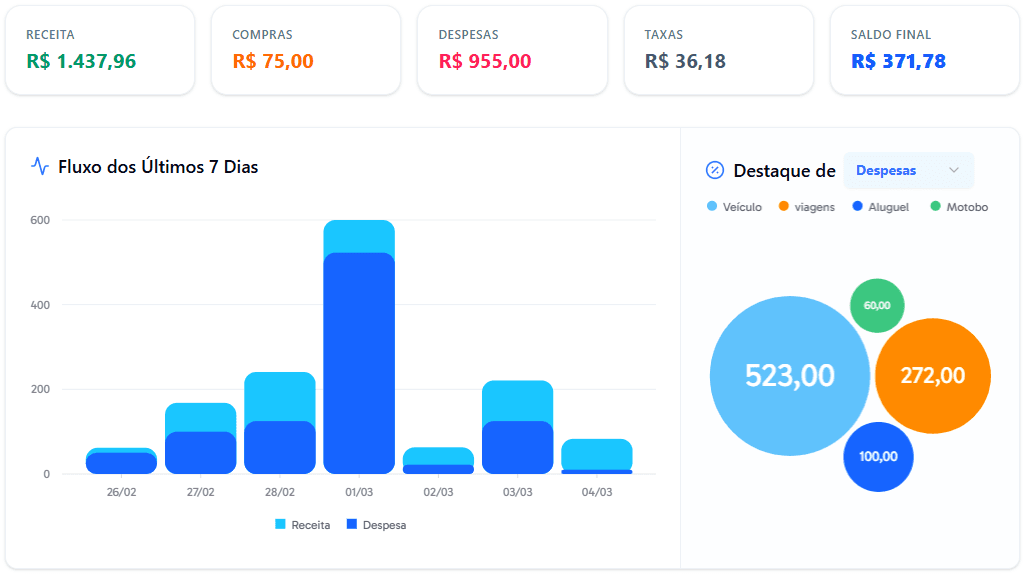The height and width of the screenshot is (580, 1030).
Task: Click the Taxas R$ 36,18 card
Action: tap(718, 50)
